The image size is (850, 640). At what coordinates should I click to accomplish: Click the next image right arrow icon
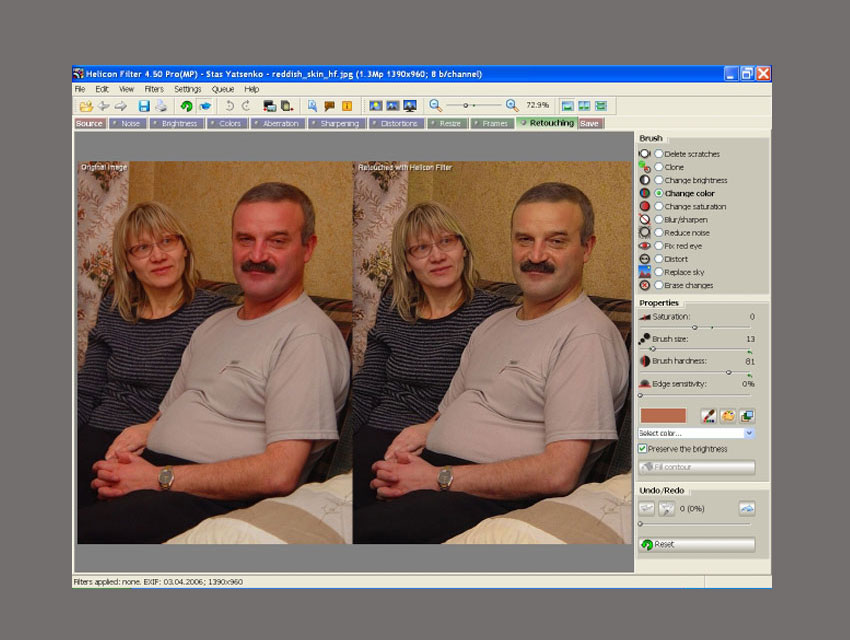(x=120, y=106)
